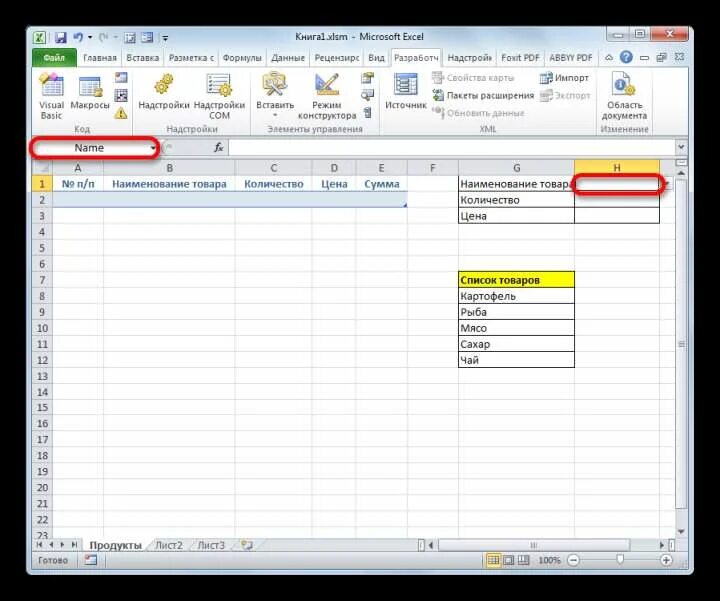720x601 pixels.
Task: Switch to the Лист2 sheet tab
Action: click(169, 545)
